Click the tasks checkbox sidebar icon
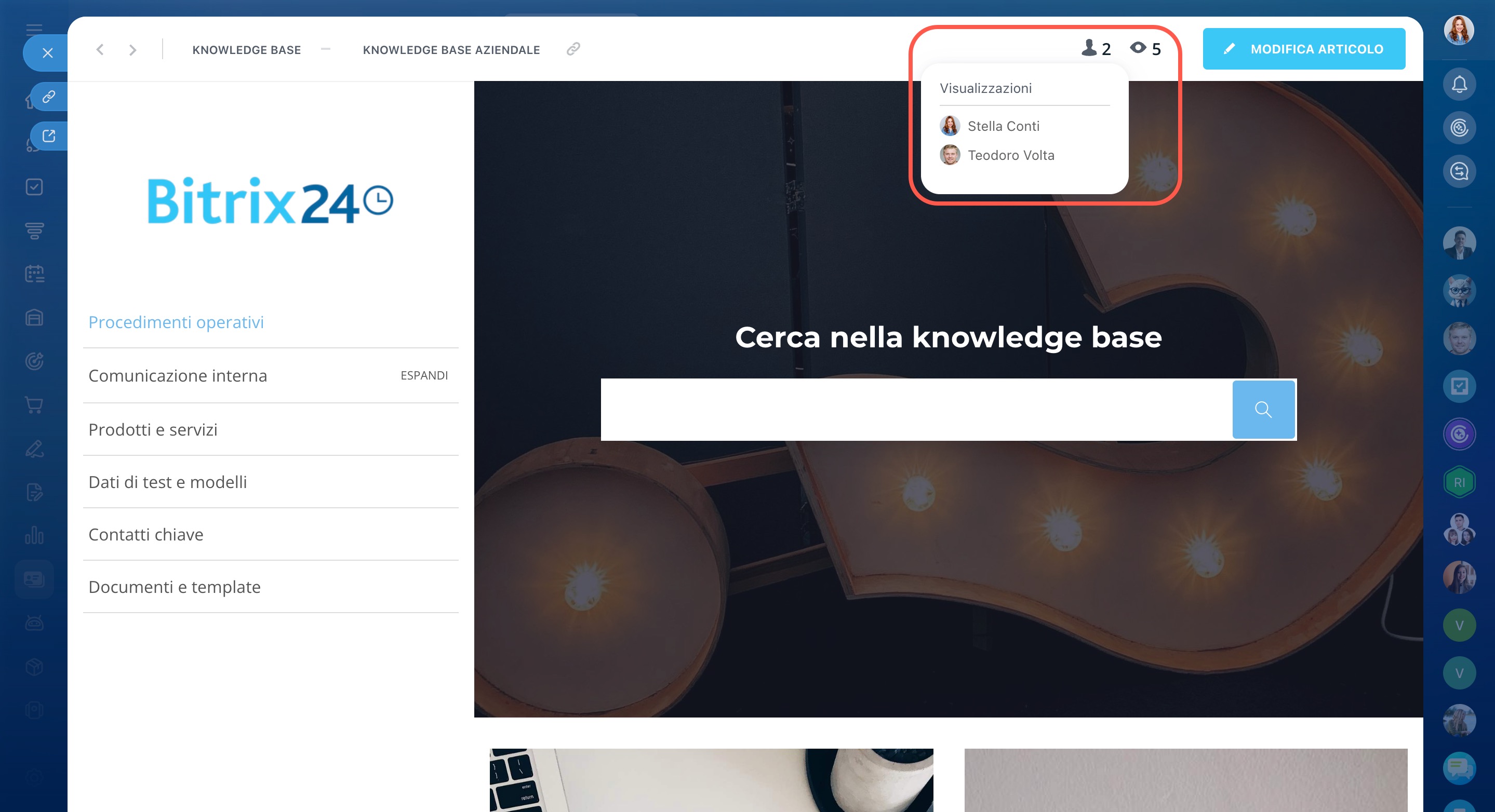 pyautogui.click(x=34, y=187)
